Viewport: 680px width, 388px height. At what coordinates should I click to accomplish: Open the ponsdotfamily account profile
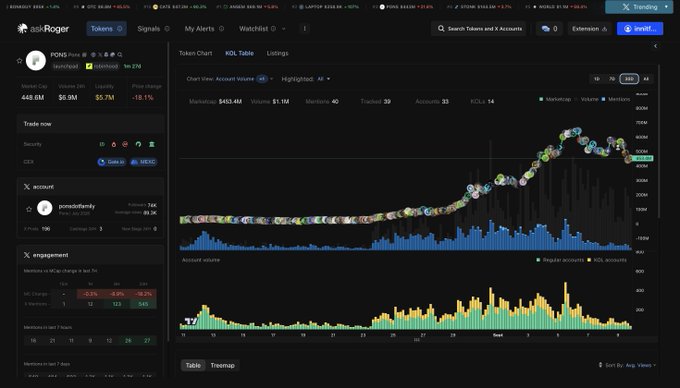tap(77, 206)
